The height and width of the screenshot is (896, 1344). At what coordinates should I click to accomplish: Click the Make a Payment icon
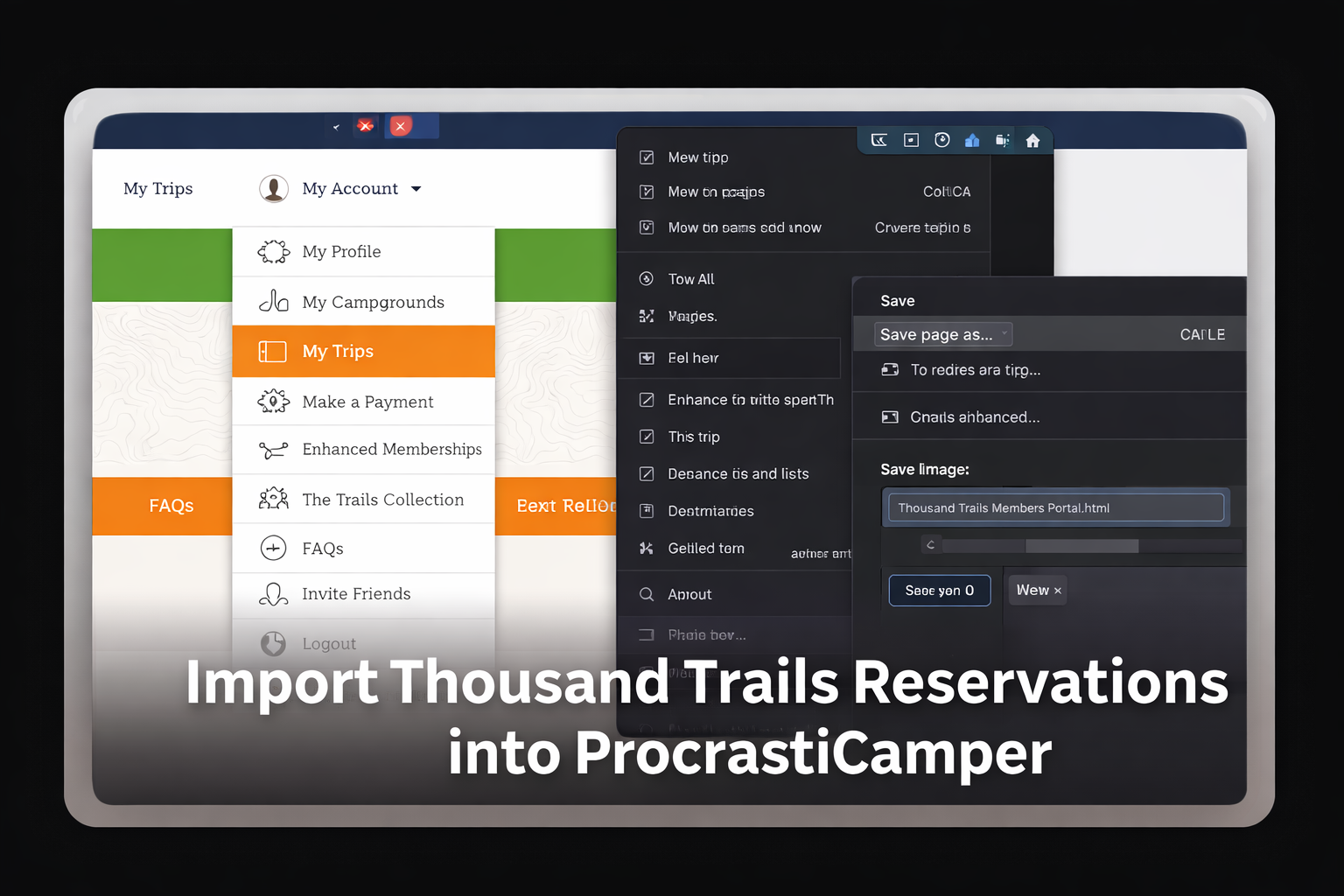click(x=273, y=402)
